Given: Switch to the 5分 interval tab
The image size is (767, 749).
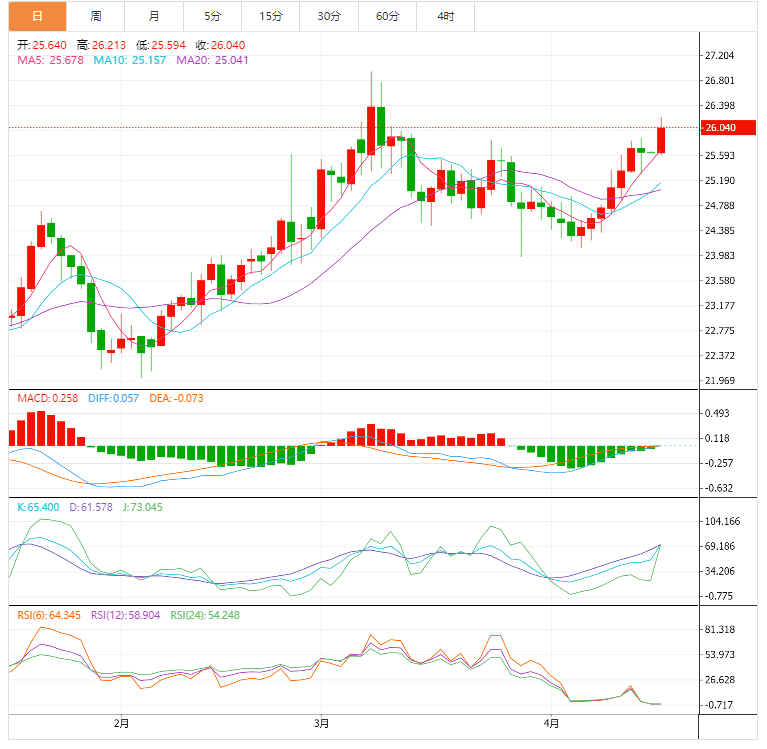Looking at the screenshot, I should tap(212, 16).
